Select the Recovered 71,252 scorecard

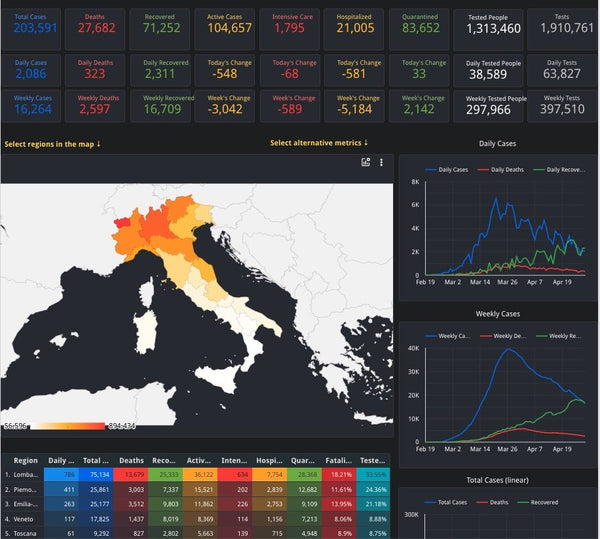(x=160, y=29)
